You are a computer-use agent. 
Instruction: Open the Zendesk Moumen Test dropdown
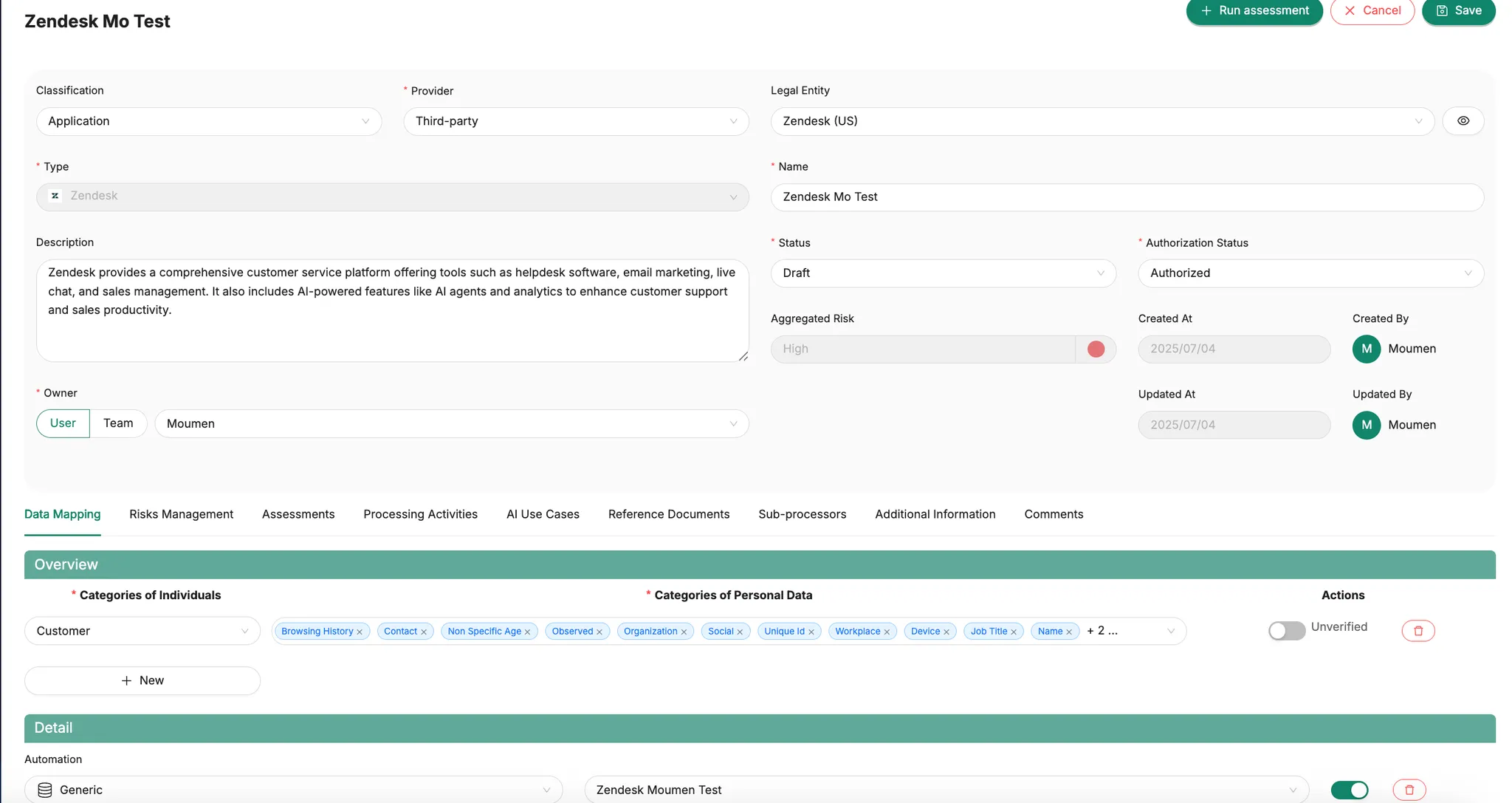(946, 790)
